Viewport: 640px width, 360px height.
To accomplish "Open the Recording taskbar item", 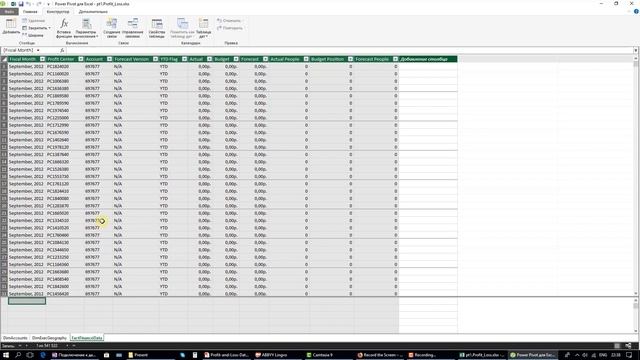I will click(422, 355).
